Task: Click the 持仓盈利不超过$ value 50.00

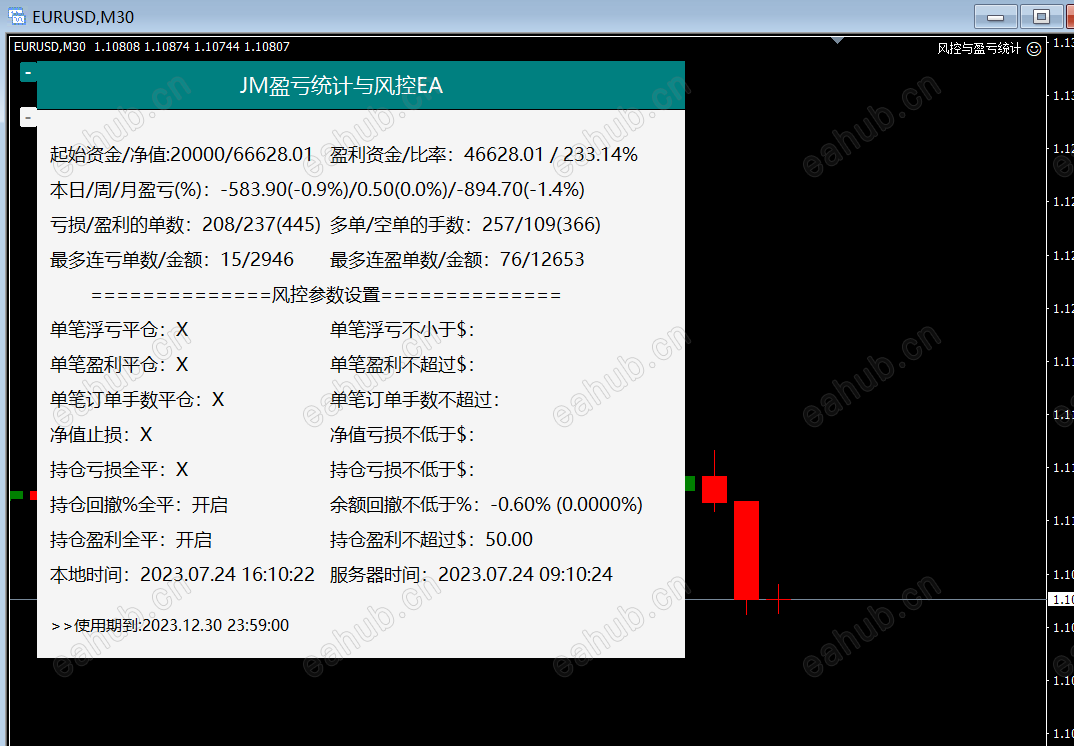Action: click(x=509, y=540)
